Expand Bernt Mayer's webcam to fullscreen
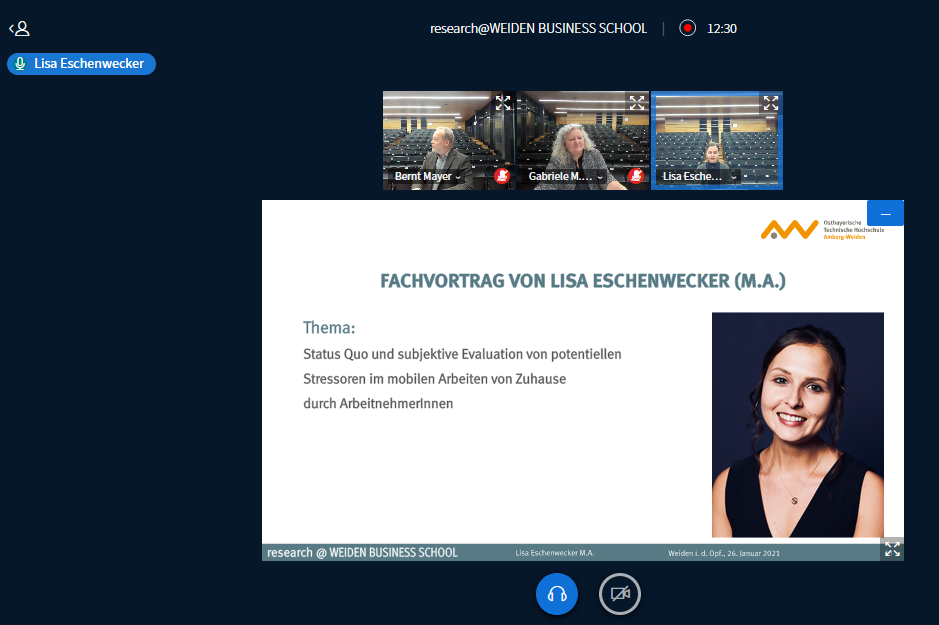The height and width of the screenshot is (625, 939). point(503,103)
